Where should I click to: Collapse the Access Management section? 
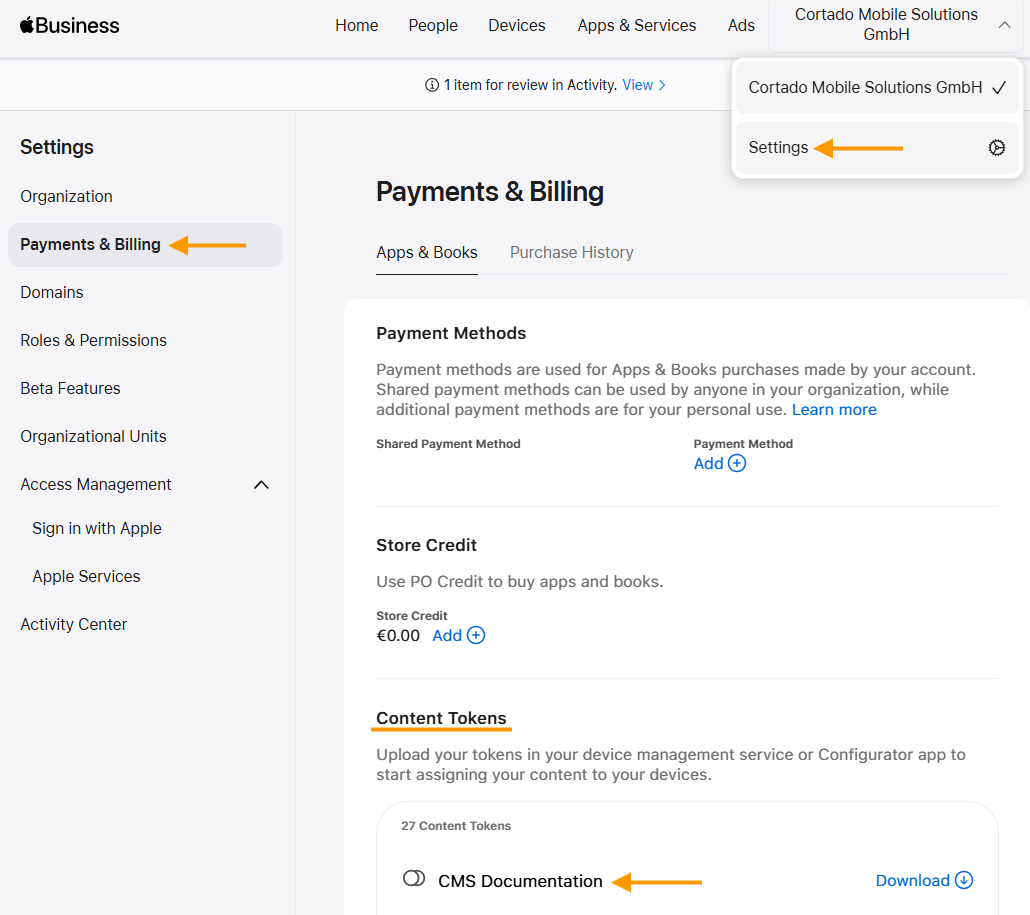pos(261,485)
